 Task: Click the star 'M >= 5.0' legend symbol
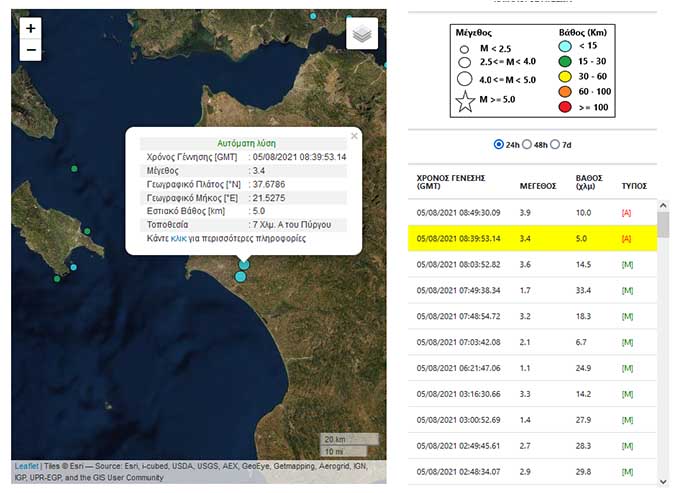pos(465,101)
